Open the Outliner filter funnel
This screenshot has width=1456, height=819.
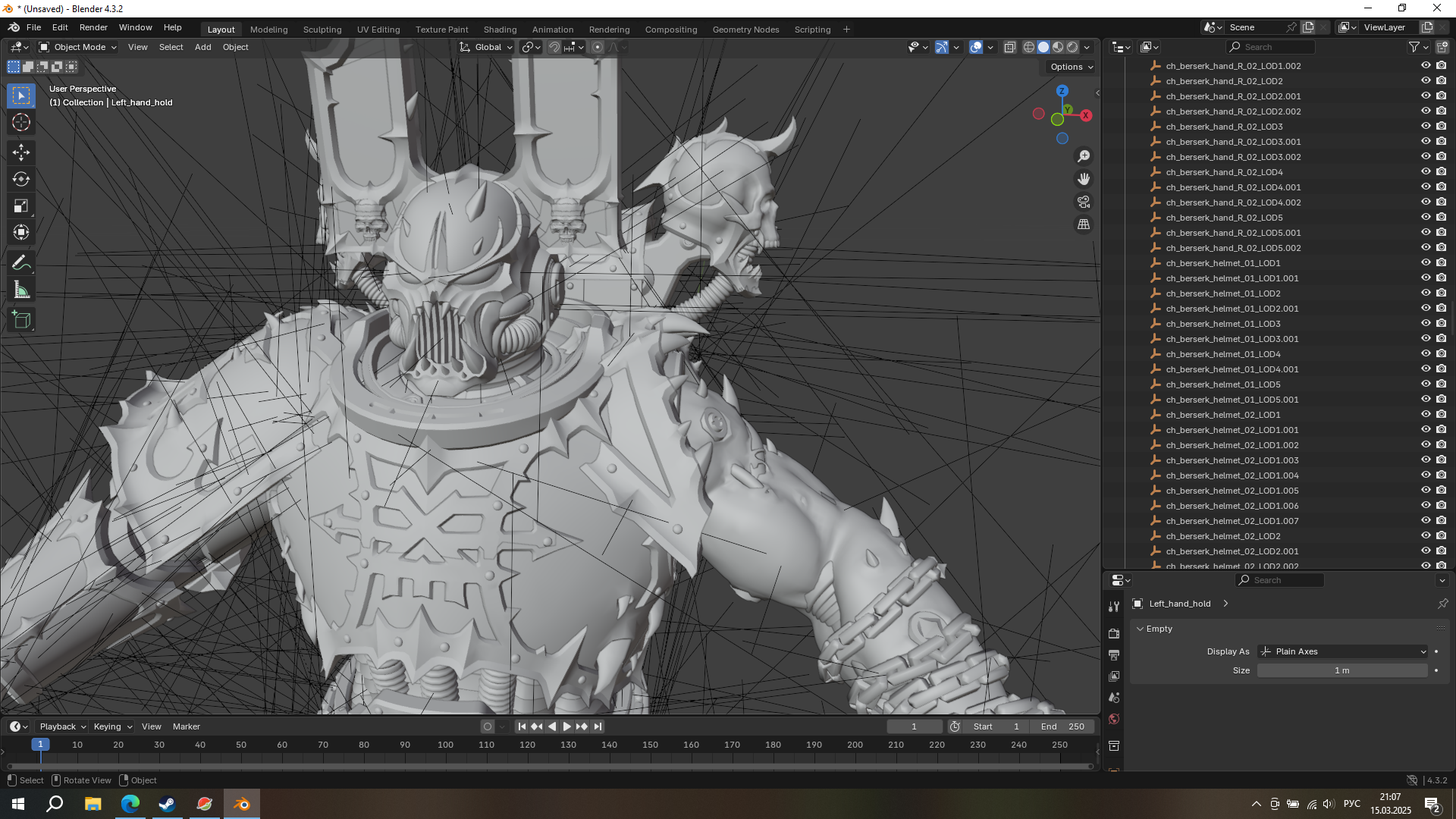(x=1414, y=47)
